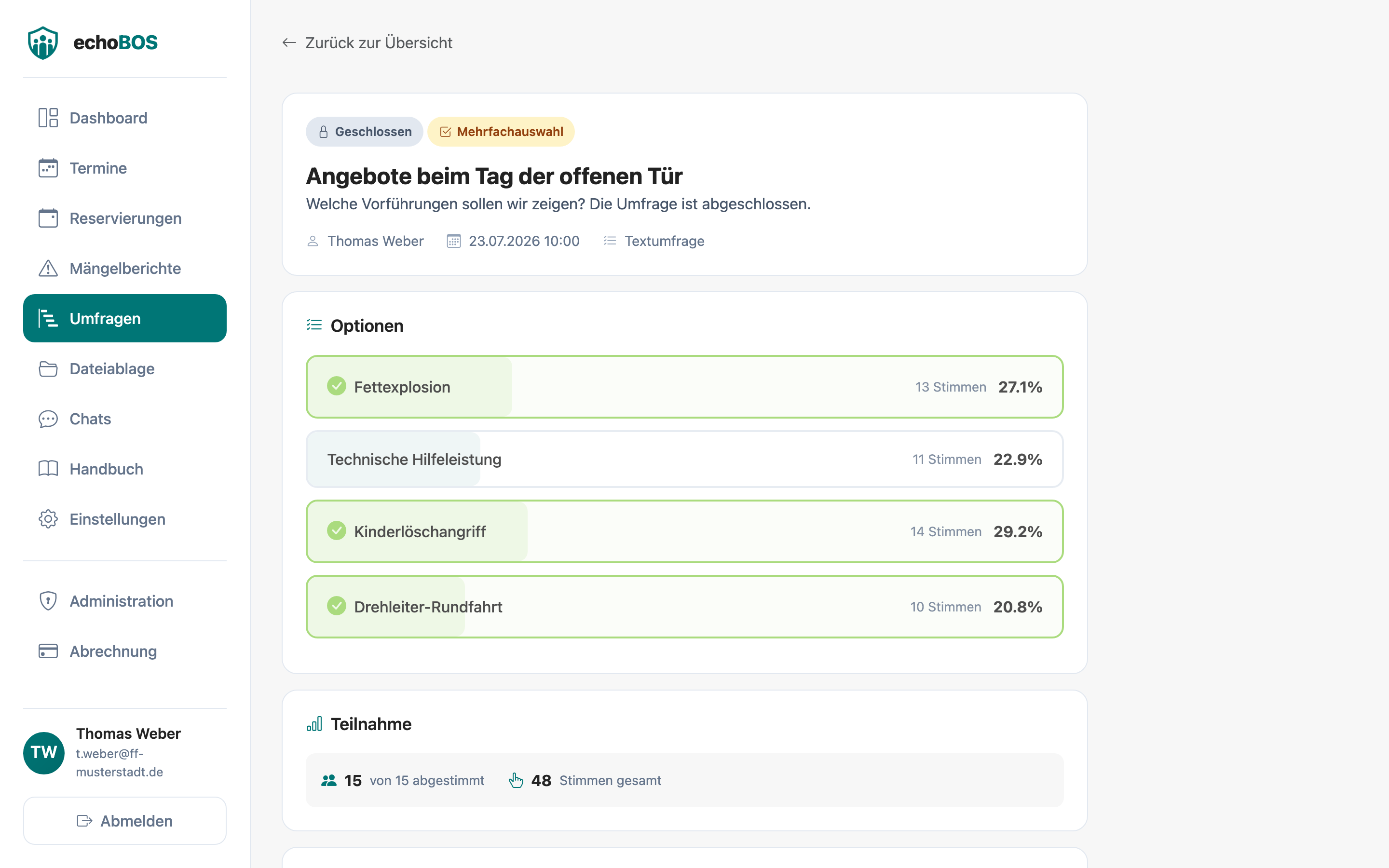This screenshot has width=1389, height=868.
Task: Click the Teilnahme chart icon
Action: 314,724
